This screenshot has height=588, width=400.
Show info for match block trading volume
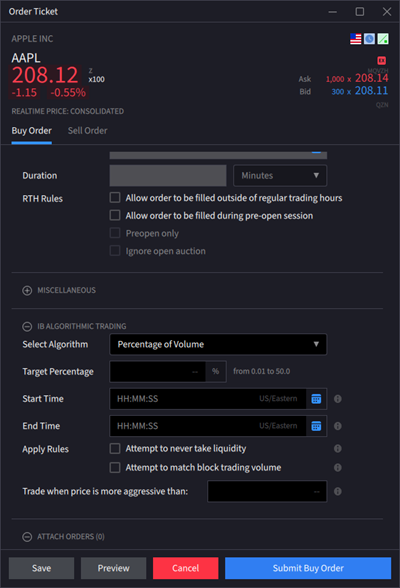(x=338, y=468)
